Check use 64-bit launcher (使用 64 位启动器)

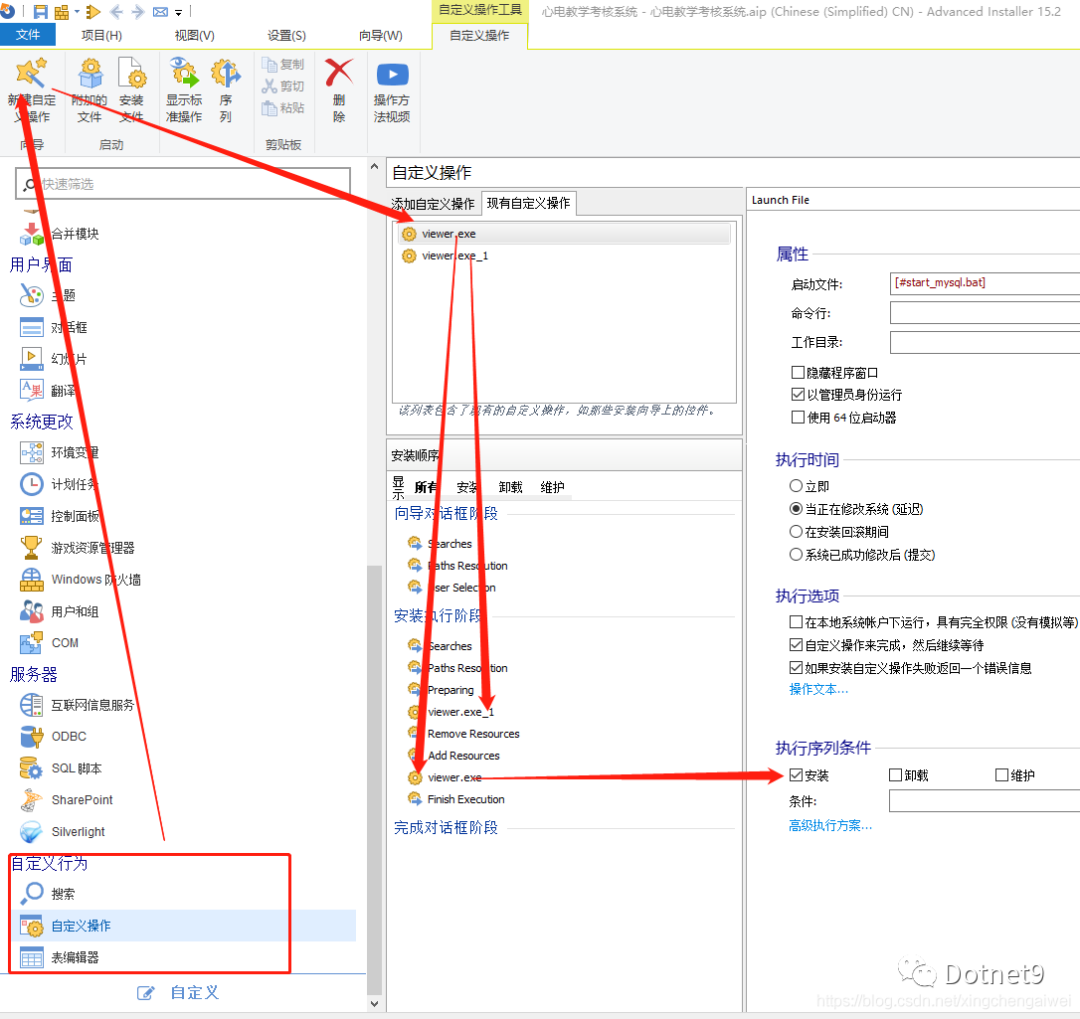pos(798,418)
